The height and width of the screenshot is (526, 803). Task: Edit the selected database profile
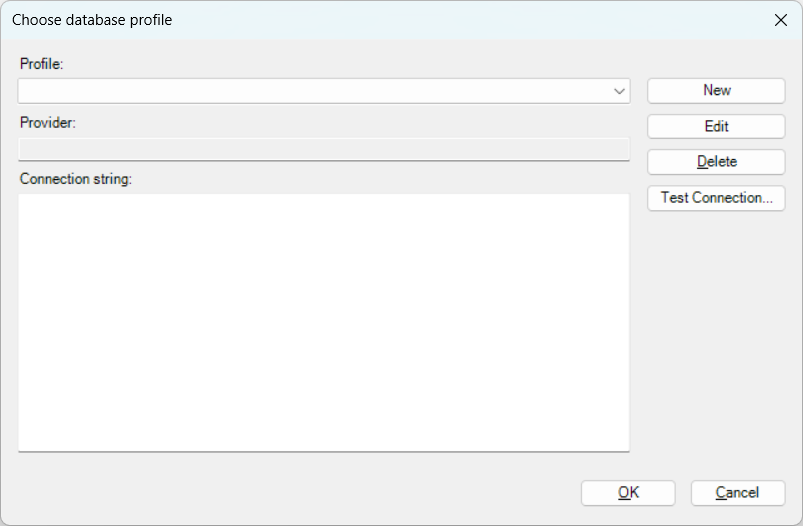coord(716,127)
